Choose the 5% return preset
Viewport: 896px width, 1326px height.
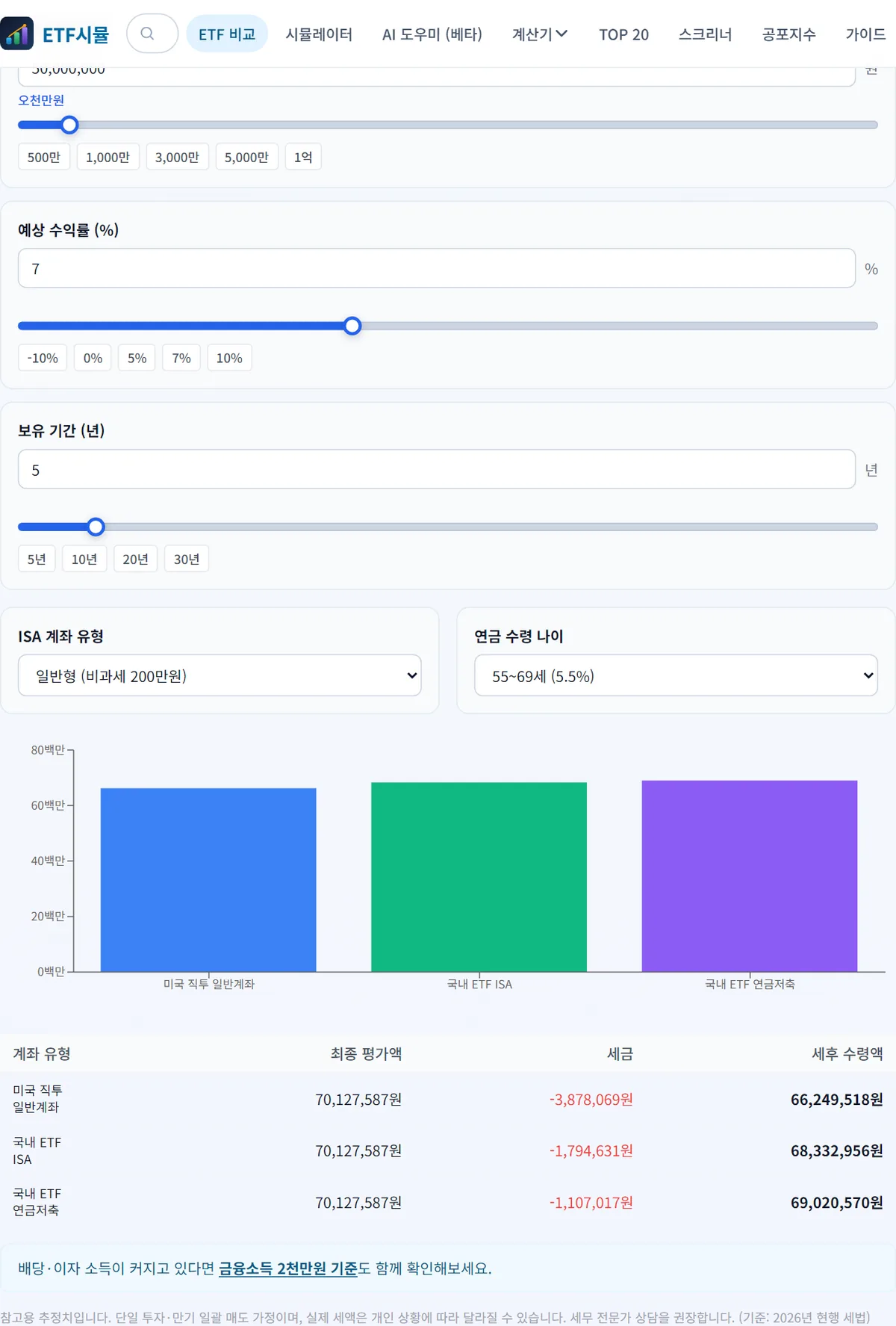click(x=137, y=358)
